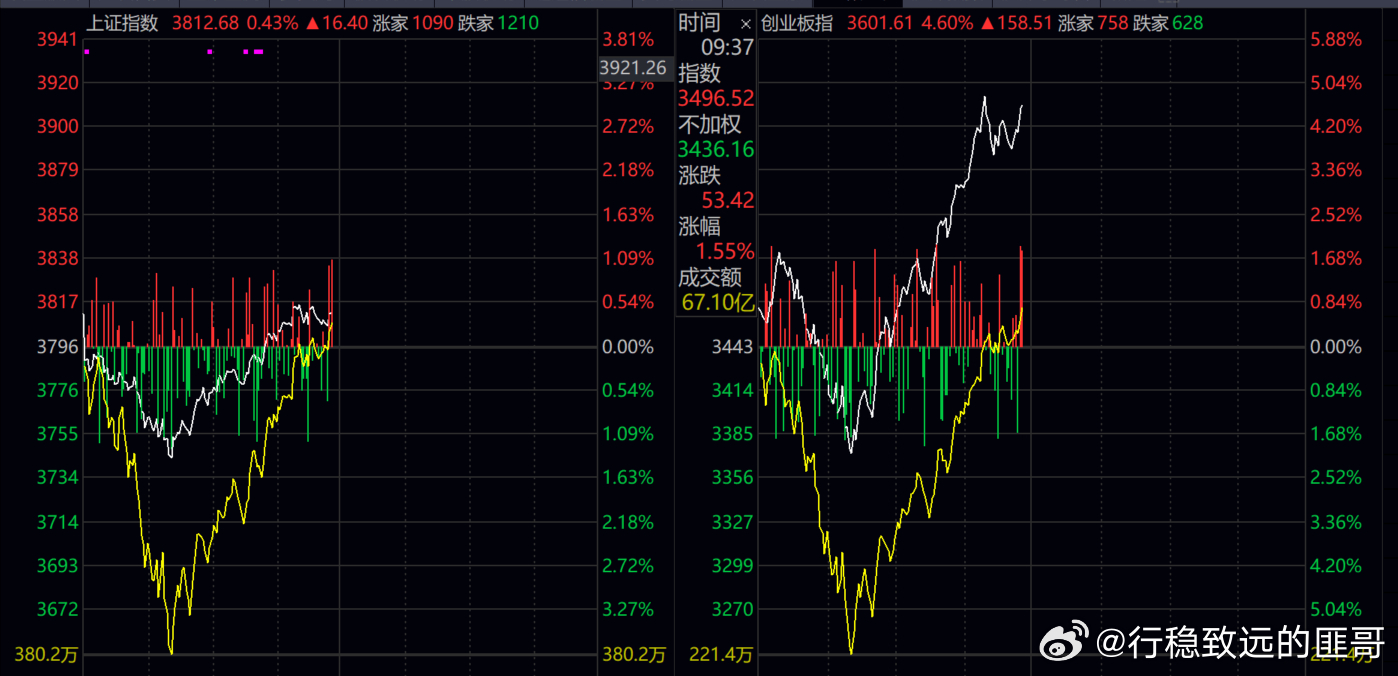Image resolution: width=1398 pixels, height=676 pixels.
Task: Select the 1.55% 涨幅 value in tooltip
Action: pyautogui.click(x=726, y=252)
